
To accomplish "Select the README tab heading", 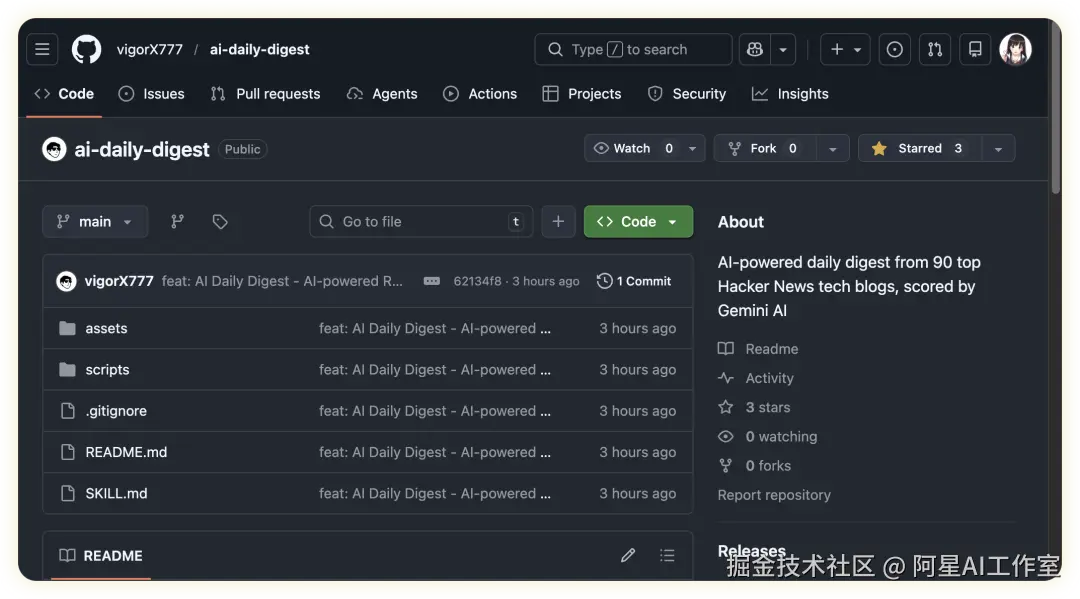I will [101, 556].
